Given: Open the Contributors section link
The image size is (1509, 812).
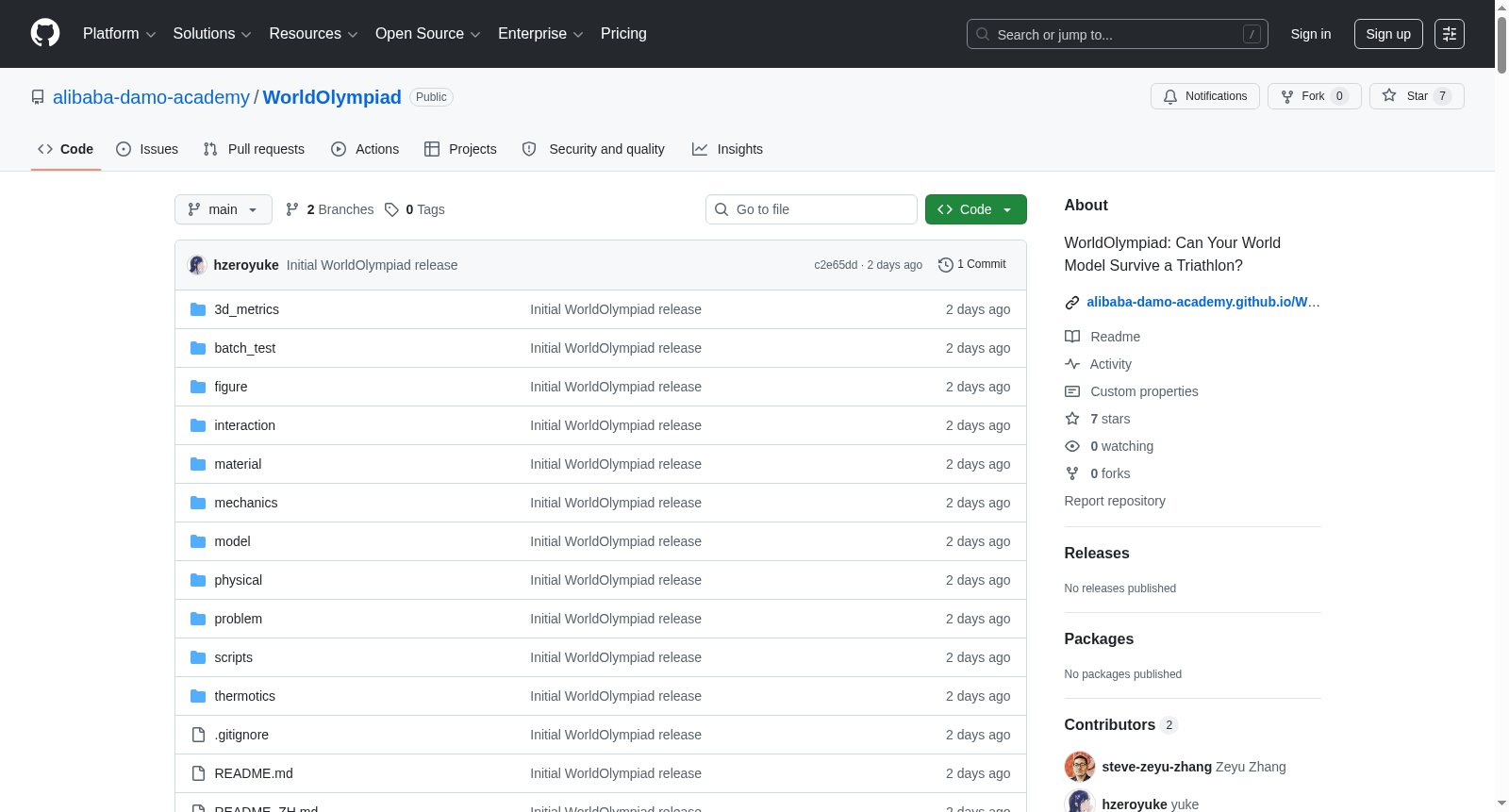Looking at the screenshot, I should coord(1120,725).
